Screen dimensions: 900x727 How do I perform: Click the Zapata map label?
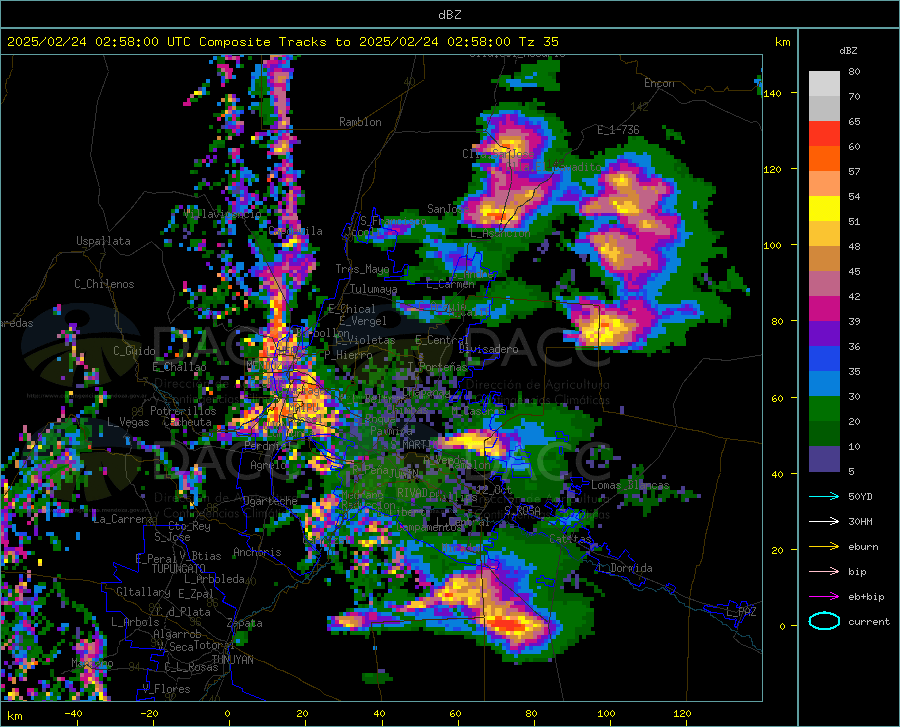click(x=245, y=623)
